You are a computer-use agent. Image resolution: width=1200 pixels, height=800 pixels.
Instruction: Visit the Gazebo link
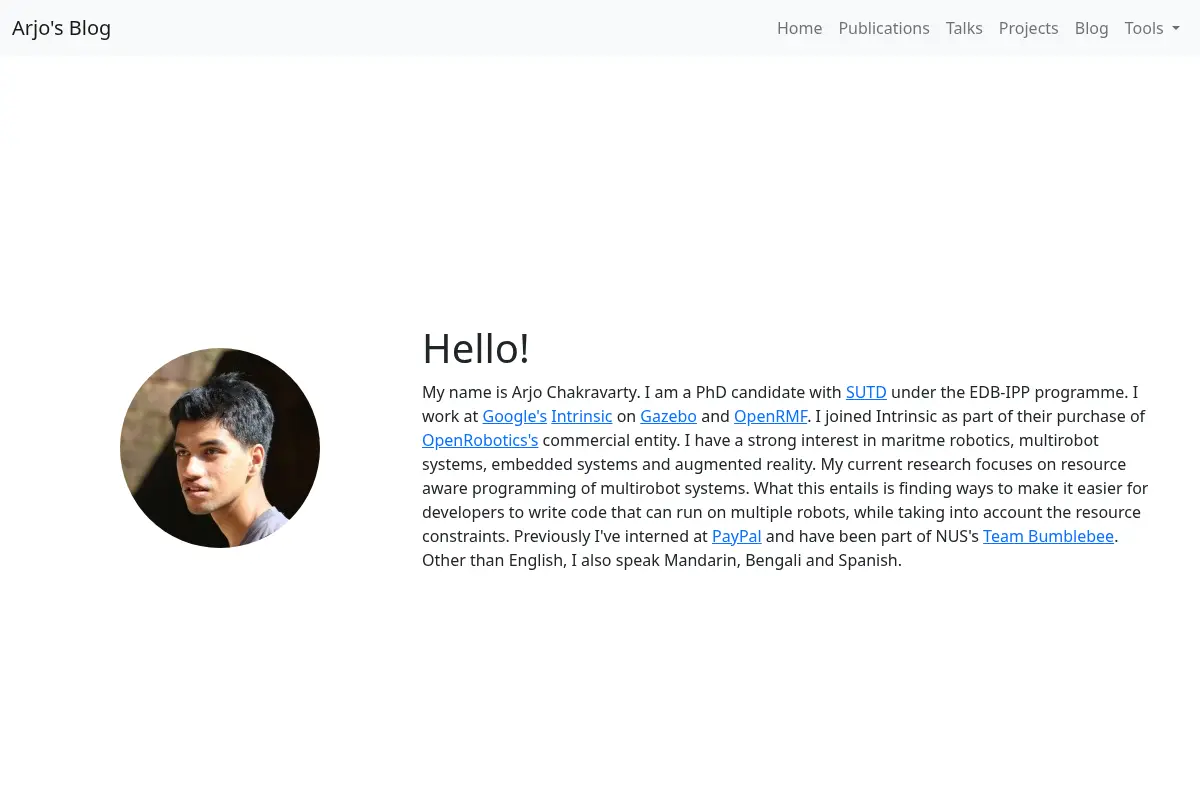point(668,416)
